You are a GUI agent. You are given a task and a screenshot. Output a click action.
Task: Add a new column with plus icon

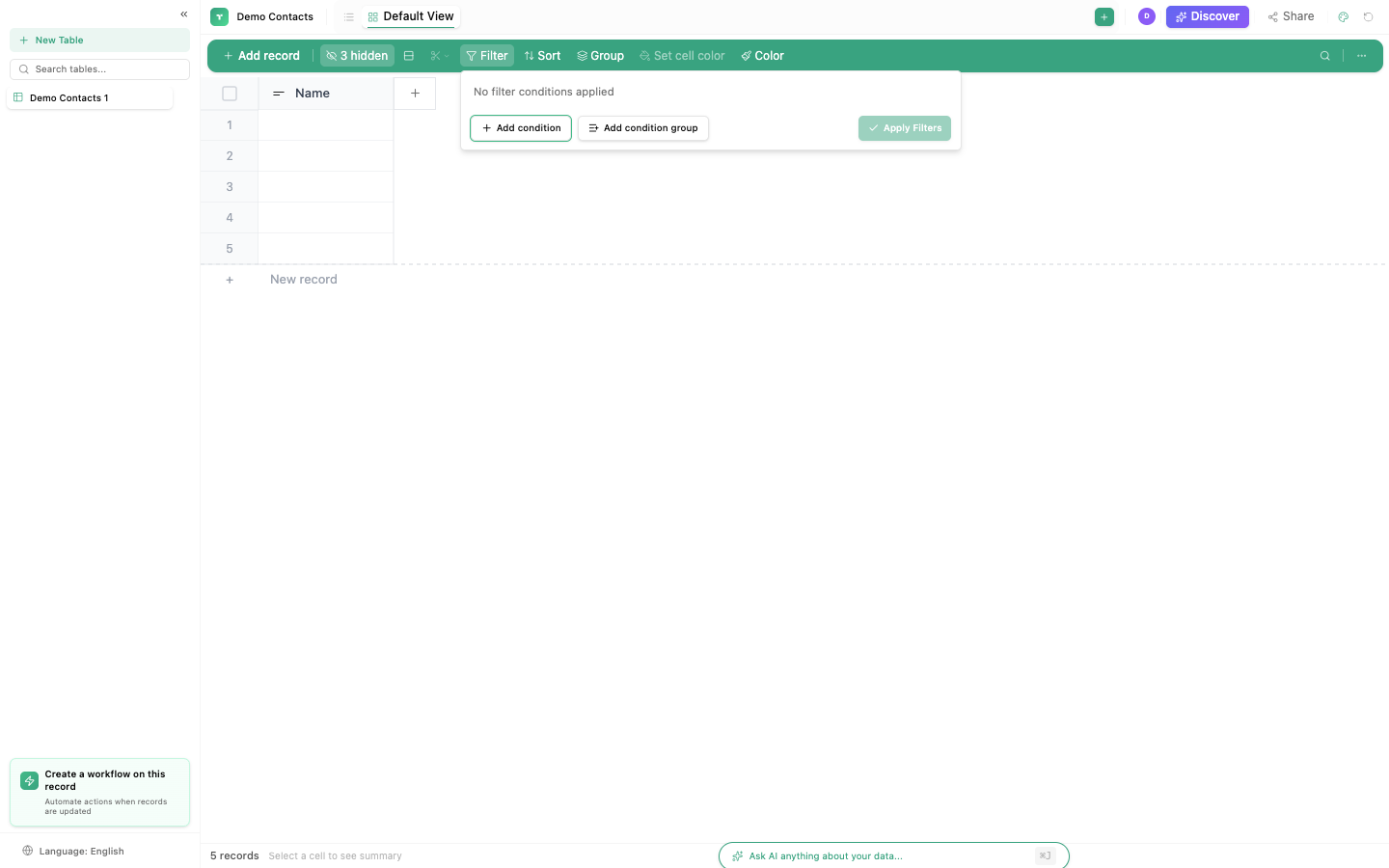415,94
